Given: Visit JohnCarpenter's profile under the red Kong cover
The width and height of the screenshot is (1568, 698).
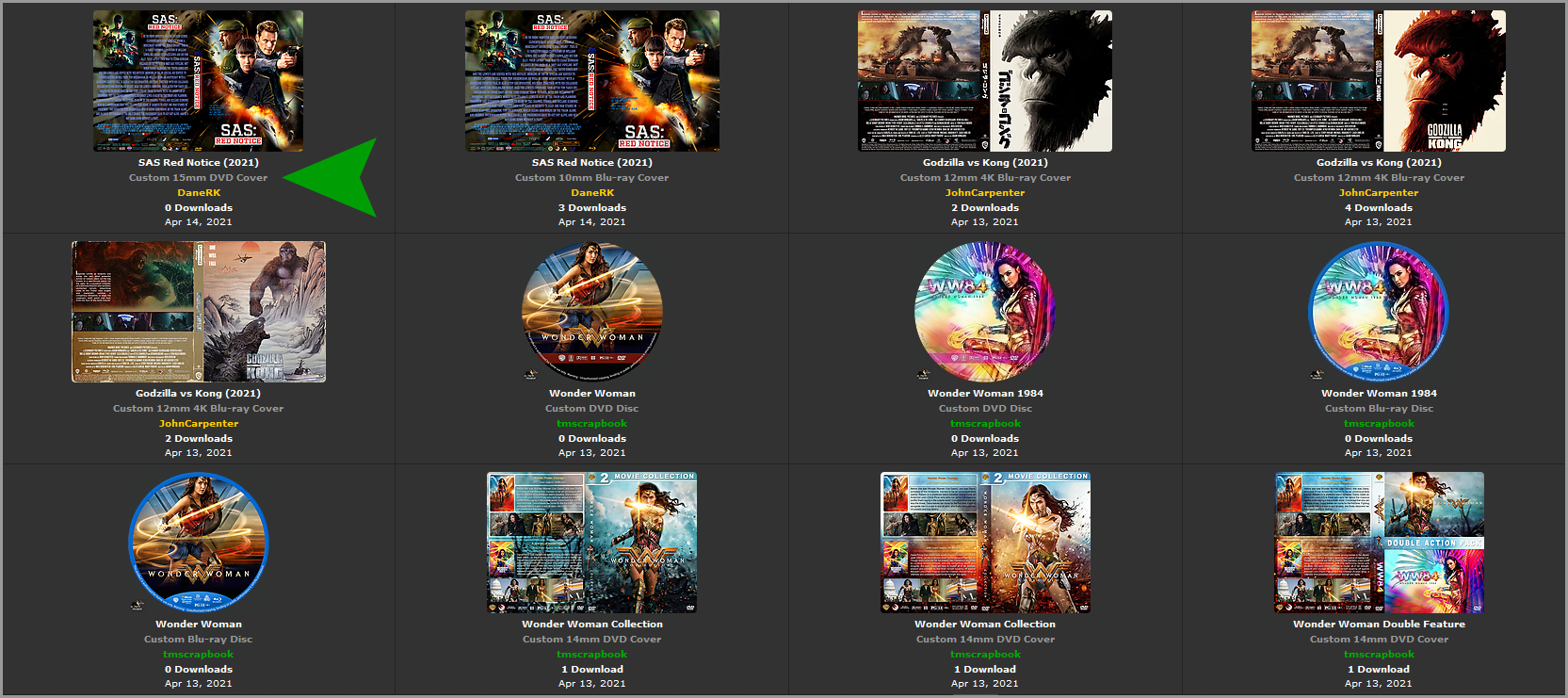Looking at the screenshot, I should point(1378,192).
